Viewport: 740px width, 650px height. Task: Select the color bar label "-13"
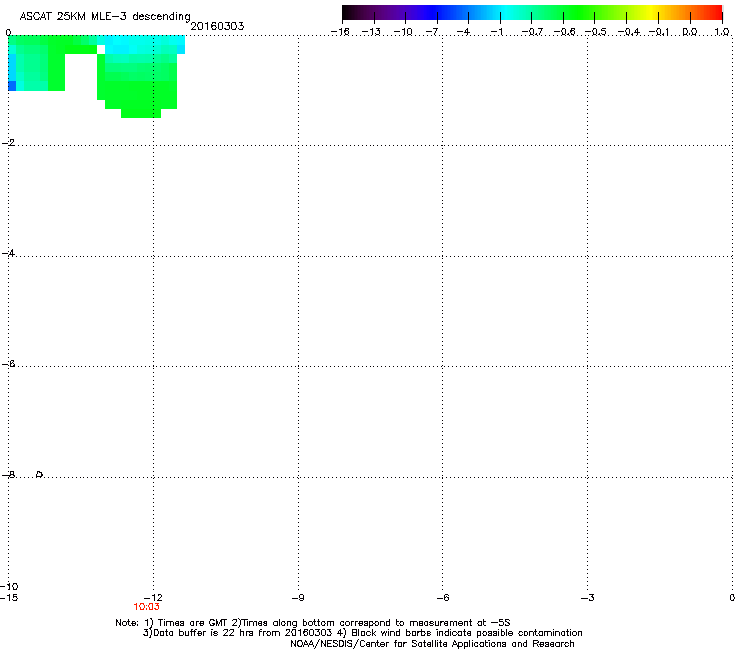pyautogui.click(x=371, y=32)
